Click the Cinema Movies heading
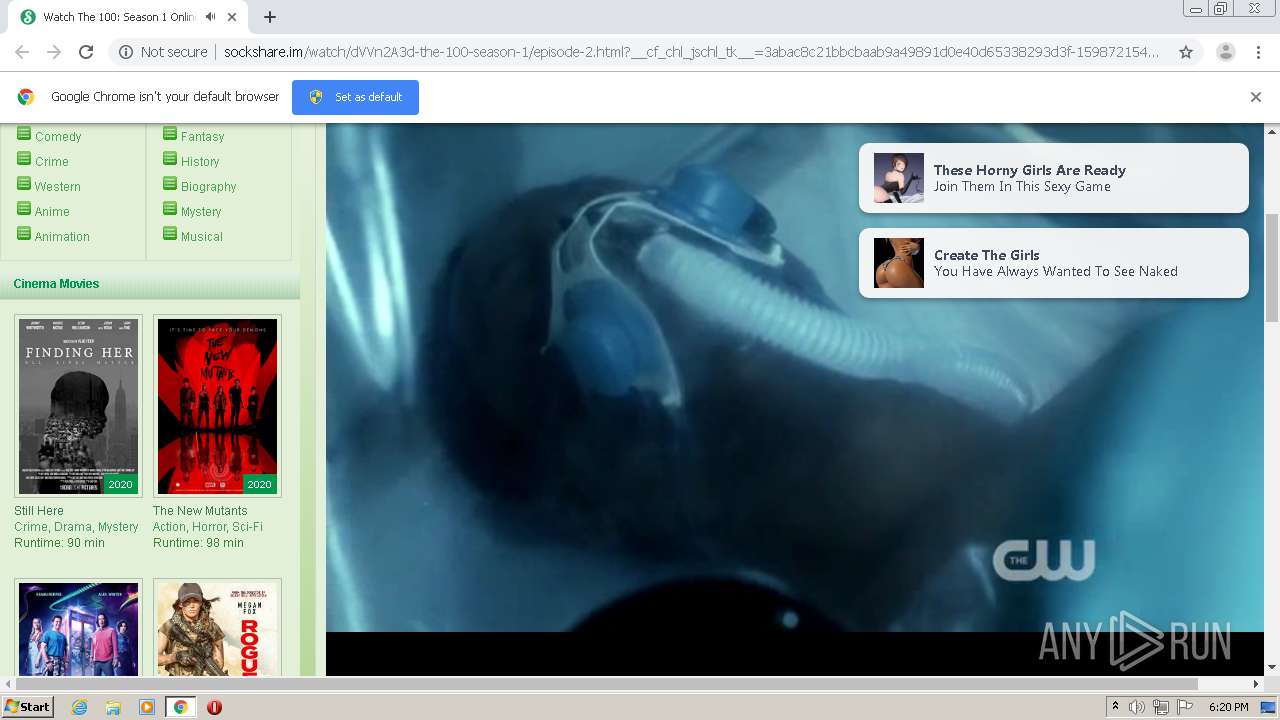The image size is (1280, 720). [56, 284]
